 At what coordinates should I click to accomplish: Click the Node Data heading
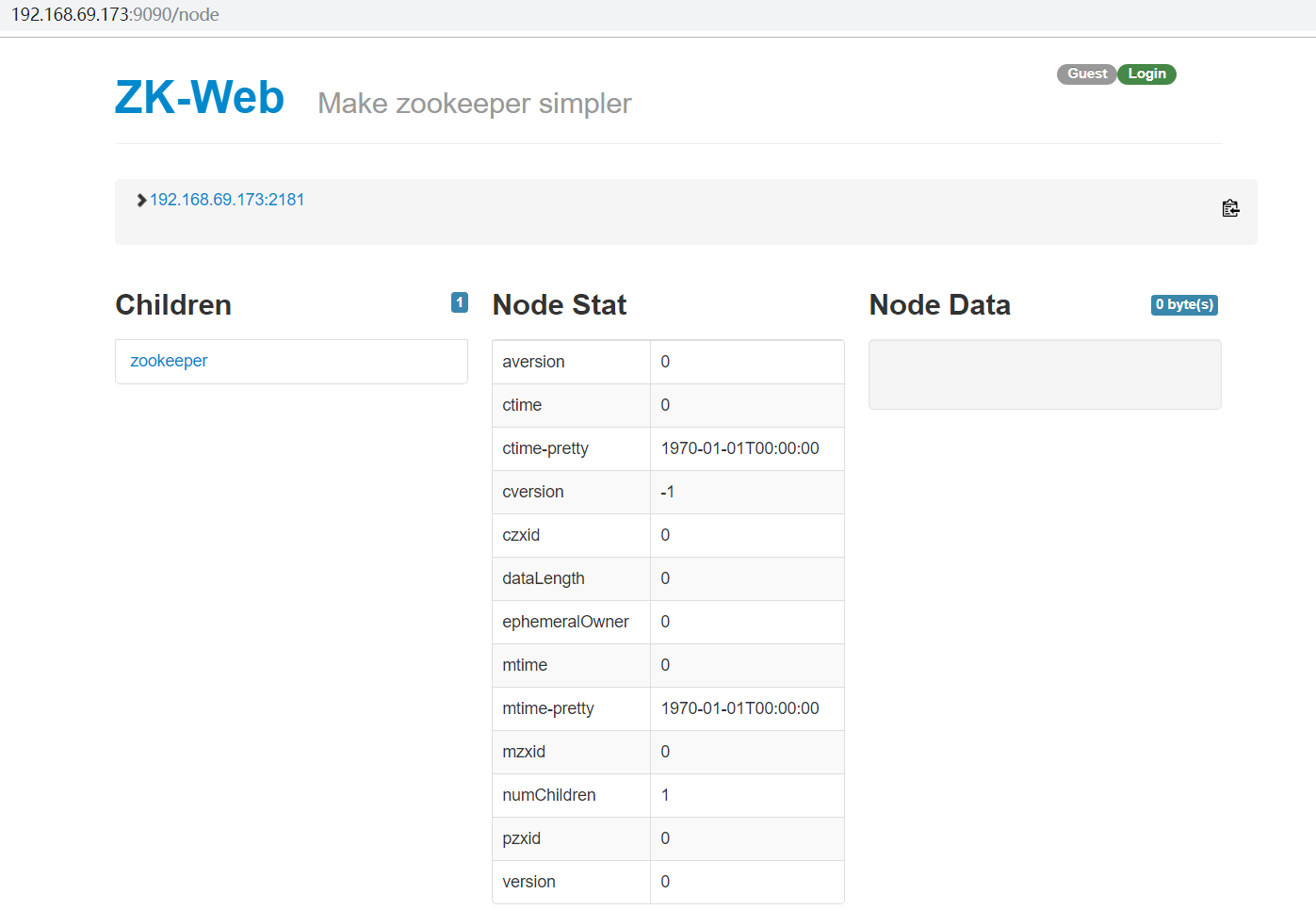939,304
